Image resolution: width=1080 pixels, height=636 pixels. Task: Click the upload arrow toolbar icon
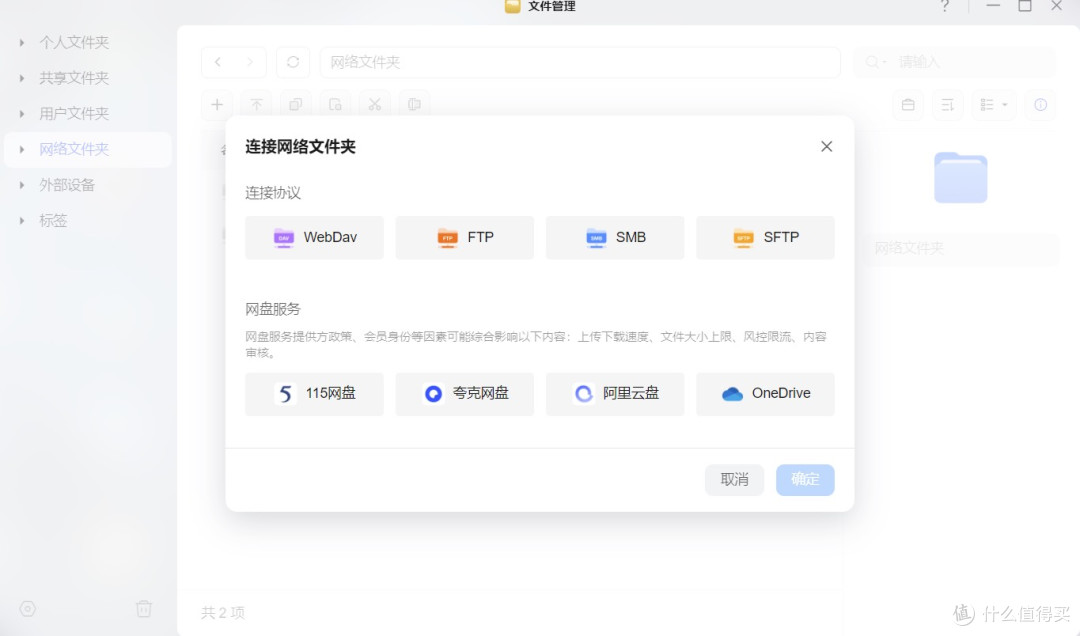256,105
